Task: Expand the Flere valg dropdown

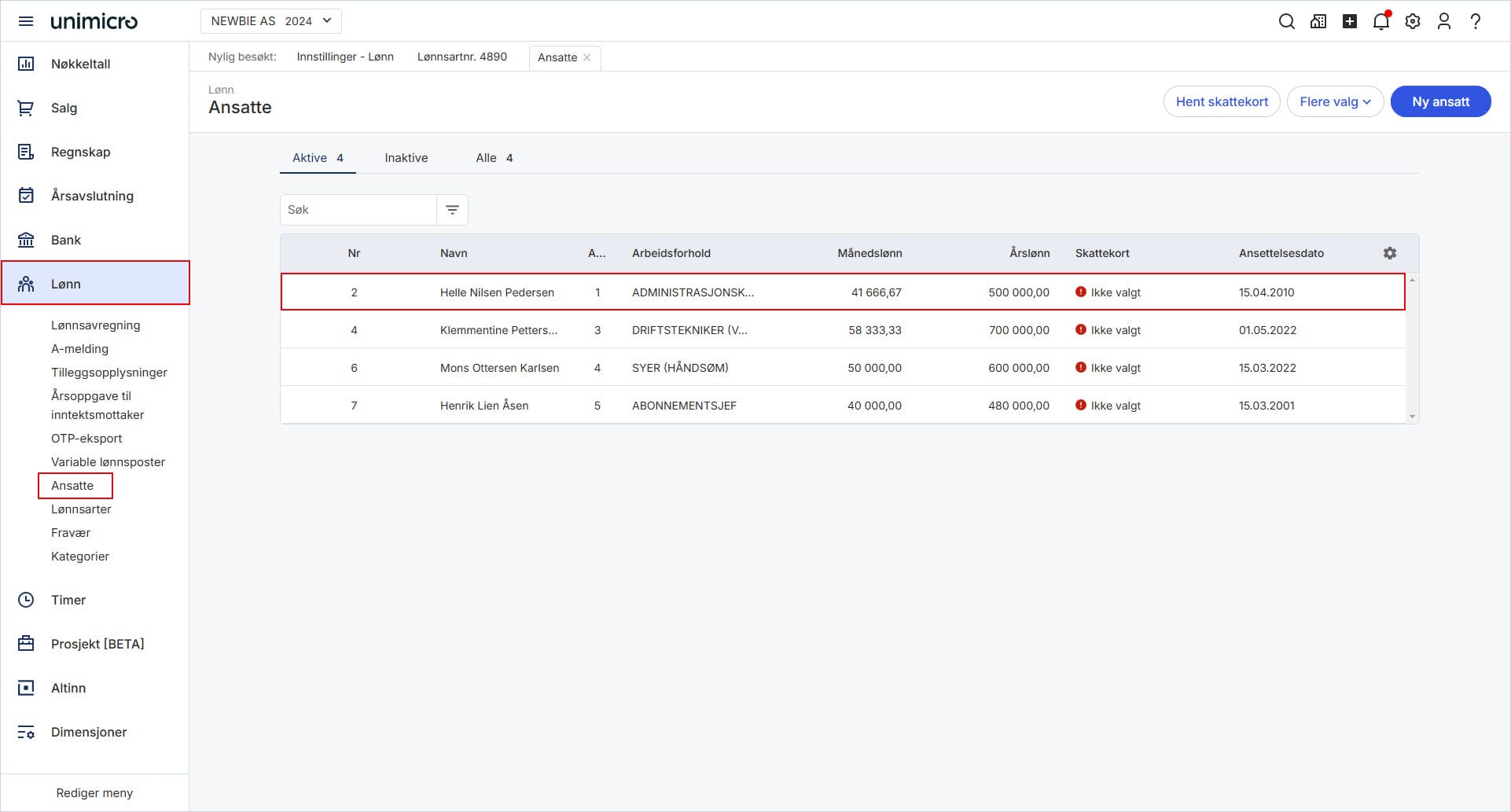Action: pos(1335,101)
